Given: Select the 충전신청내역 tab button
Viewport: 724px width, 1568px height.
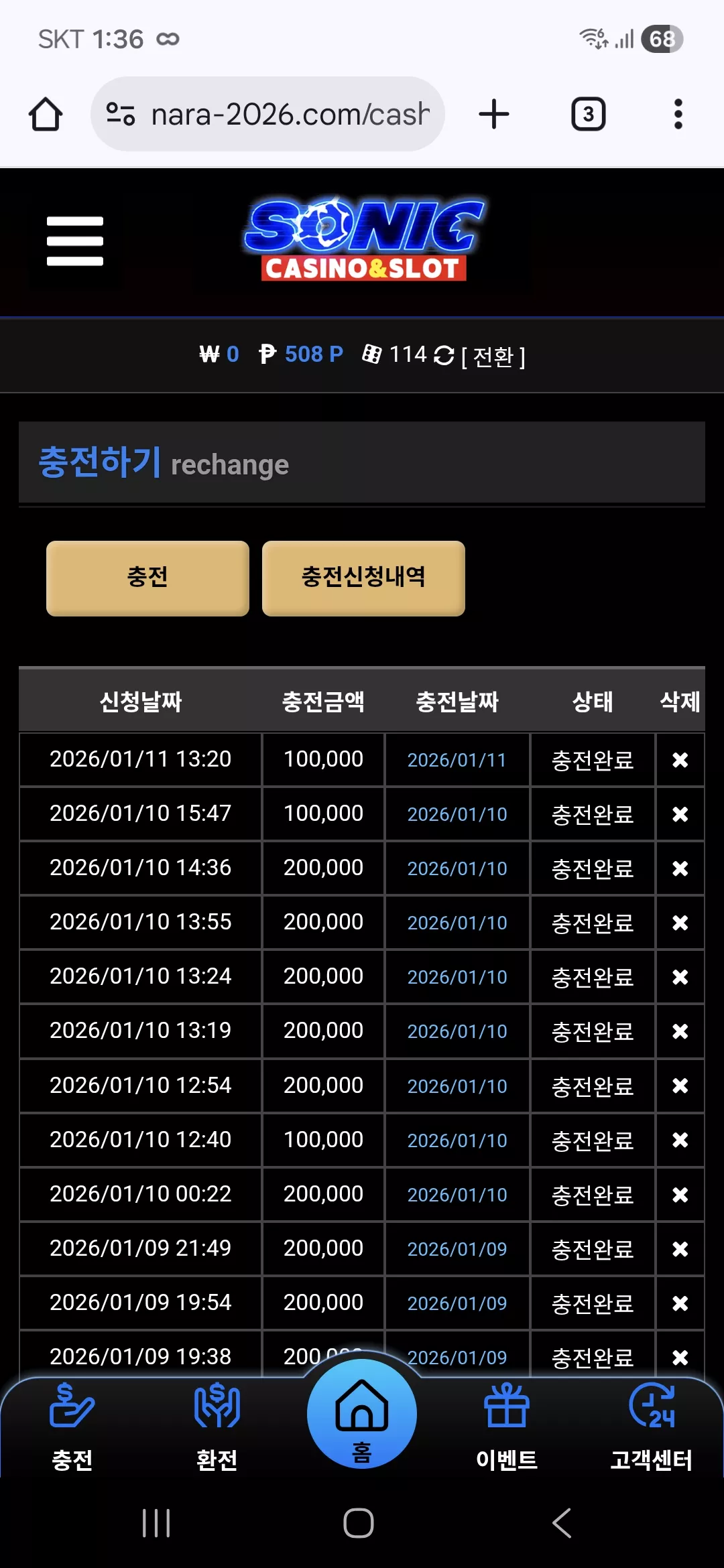Looking at the screenshot, I should click(363, 578).
